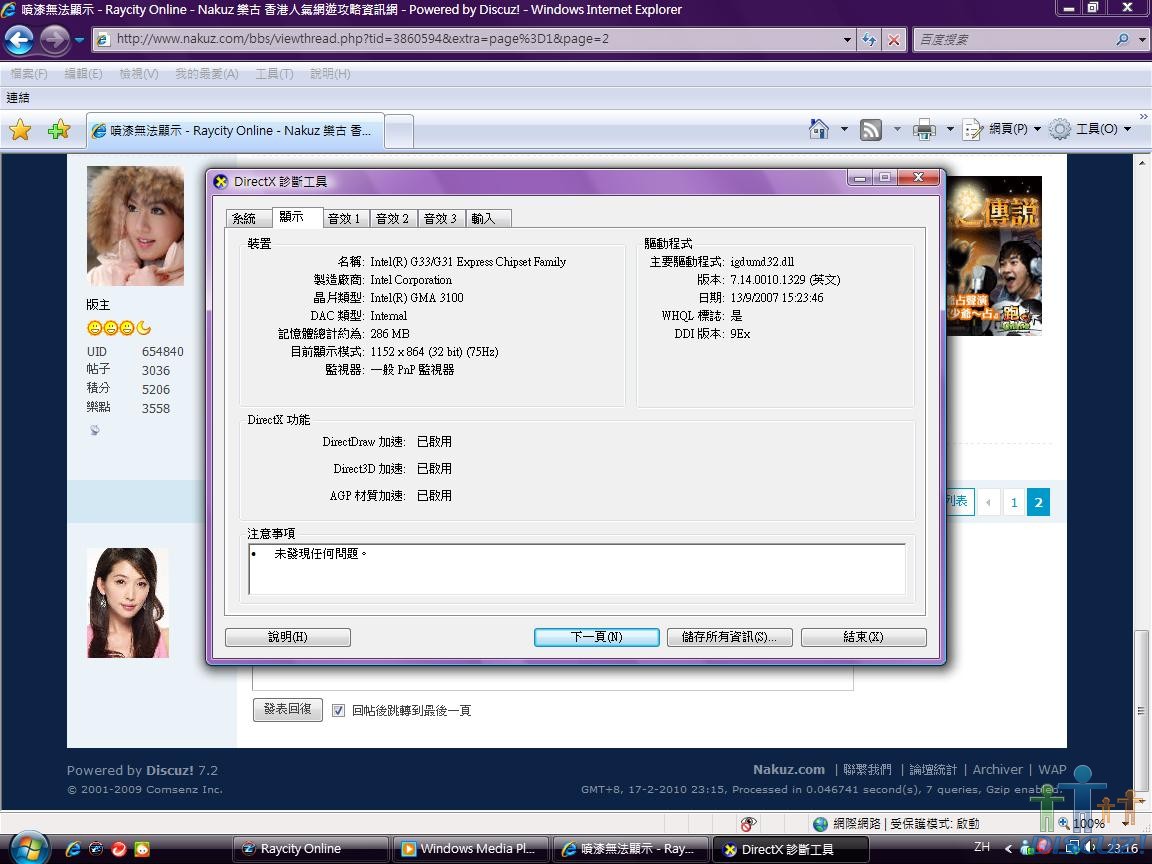
Task: Open a new blank browser tab
Action: (x=399, y=132)
